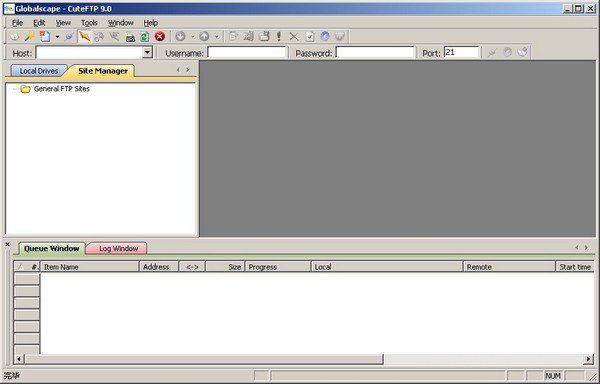The image size is (600, 384).
Task: Switch to the Local Drives tab
Action: 39,71
